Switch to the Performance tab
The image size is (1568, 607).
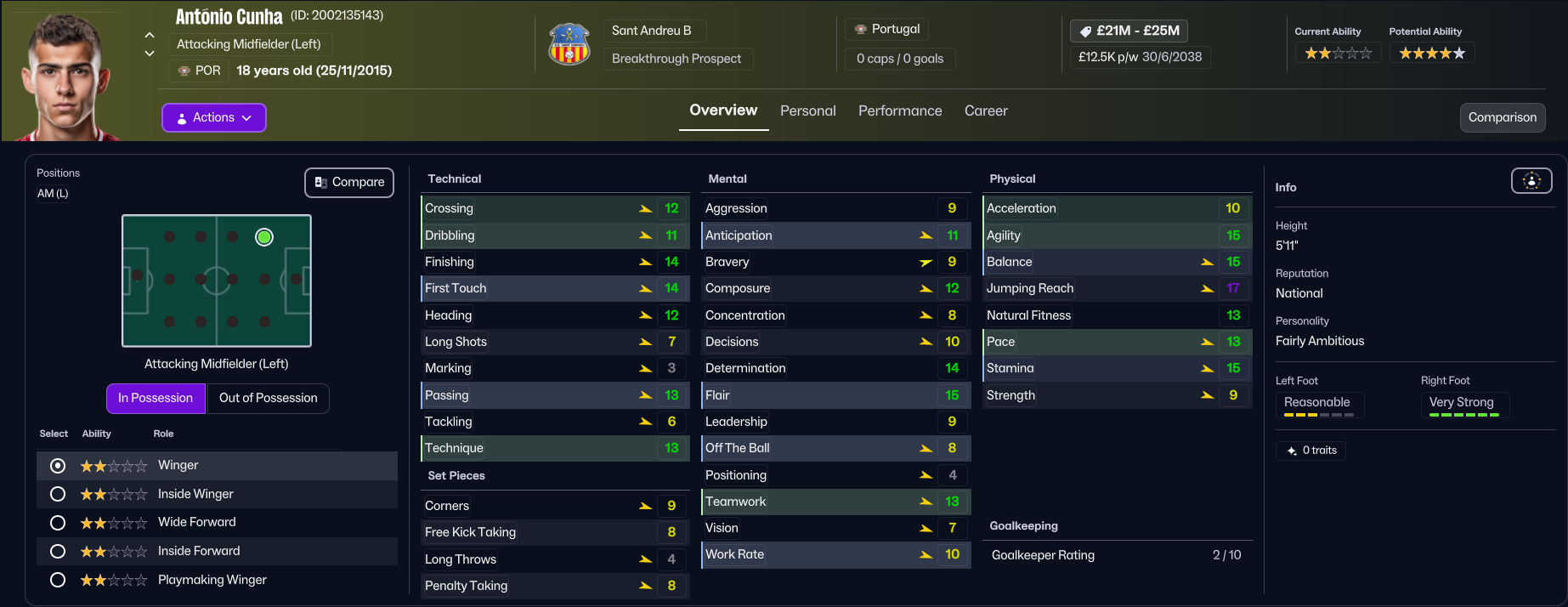(x=900, y=111)
